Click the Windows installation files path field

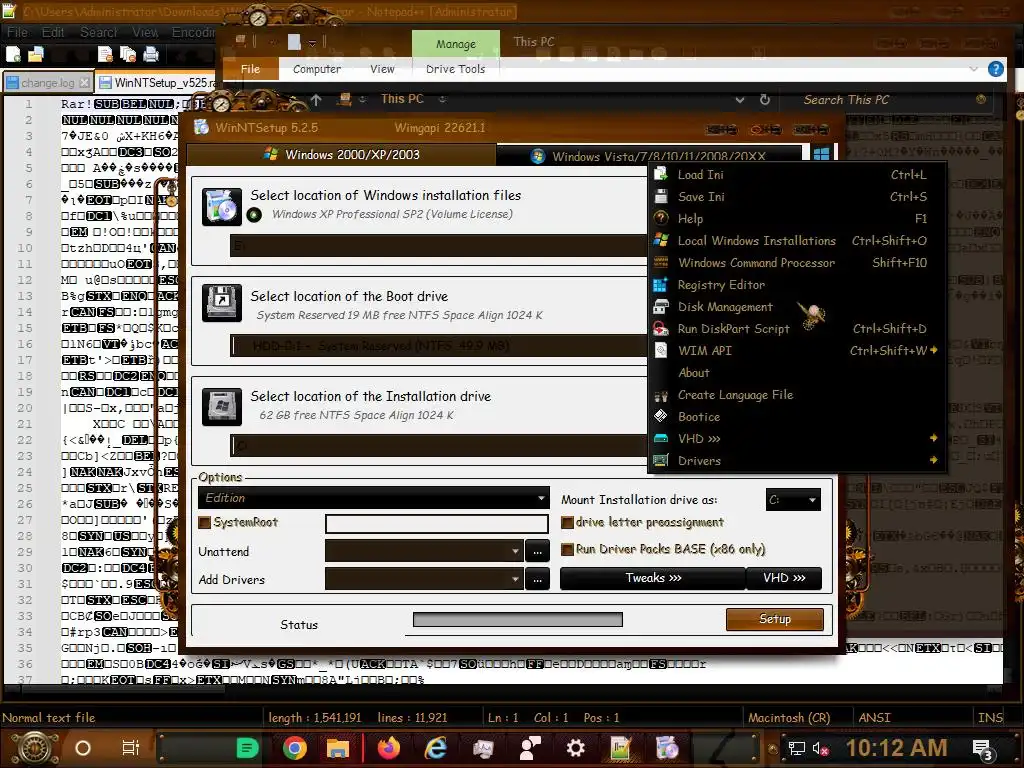coord(438,246)
